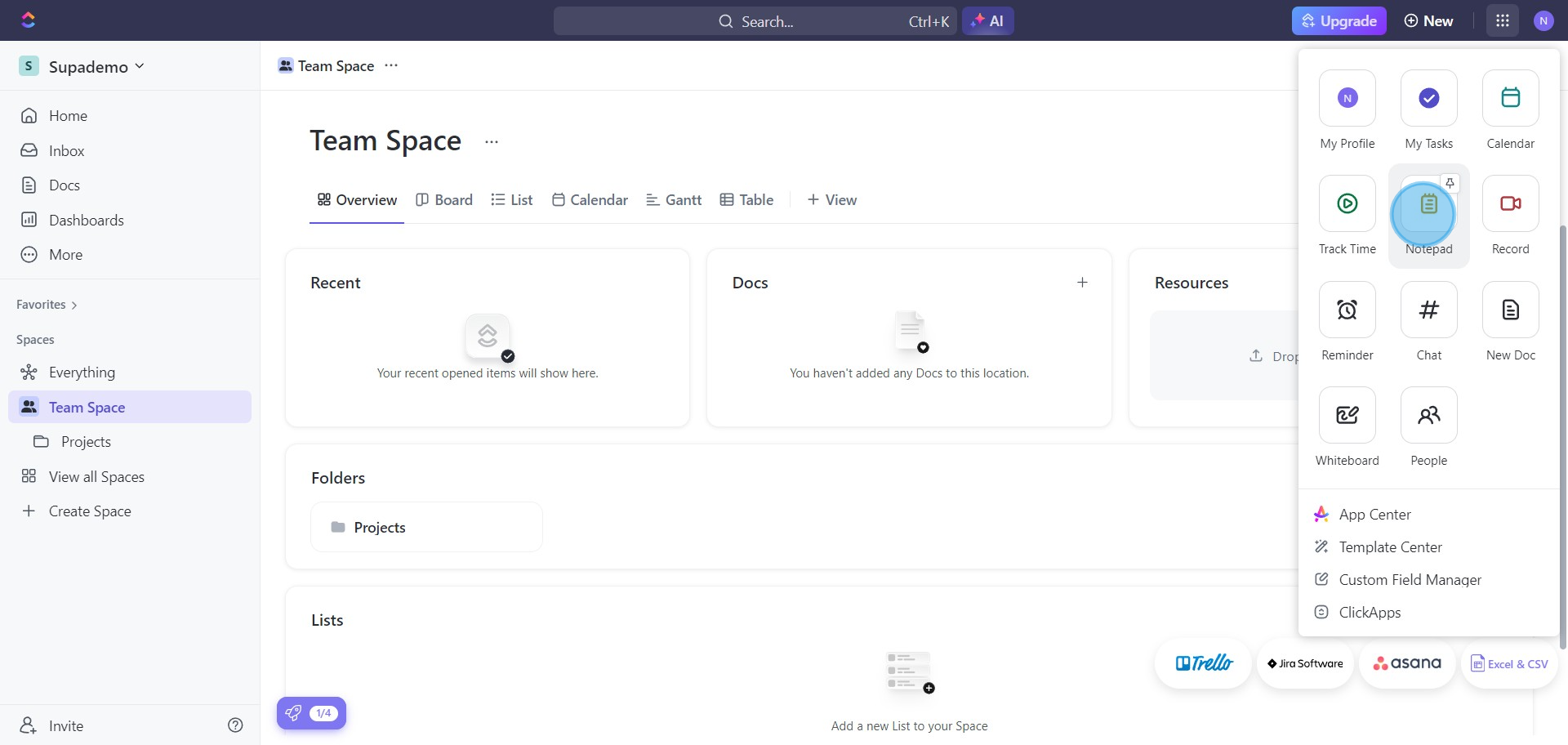Image resolution: width=1568 pixels, height=745 pixels.
Task: Add a new View
Action: point(831,200)
